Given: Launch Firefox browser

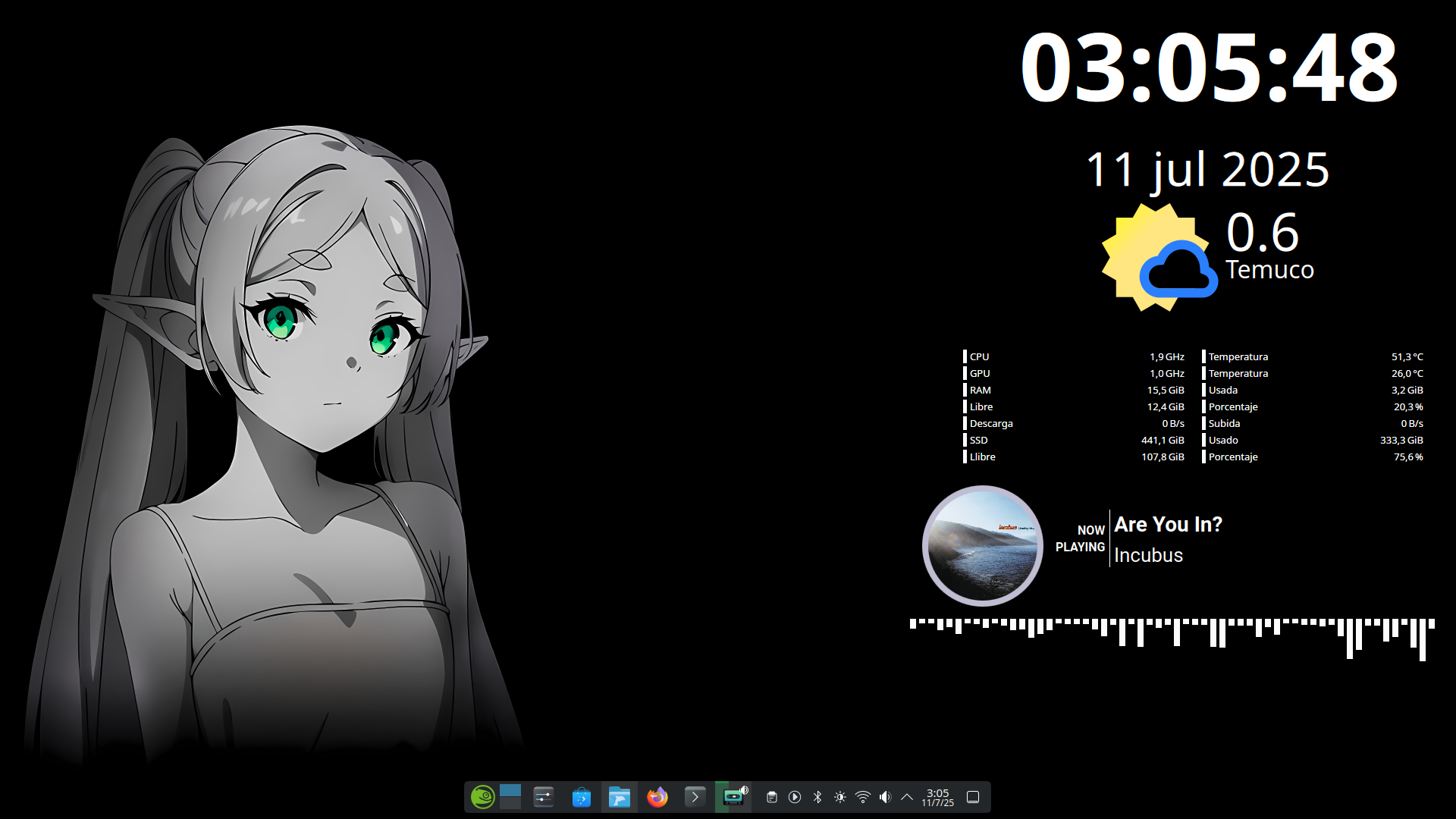Looking at the screenshot, I should pos(657,797).
